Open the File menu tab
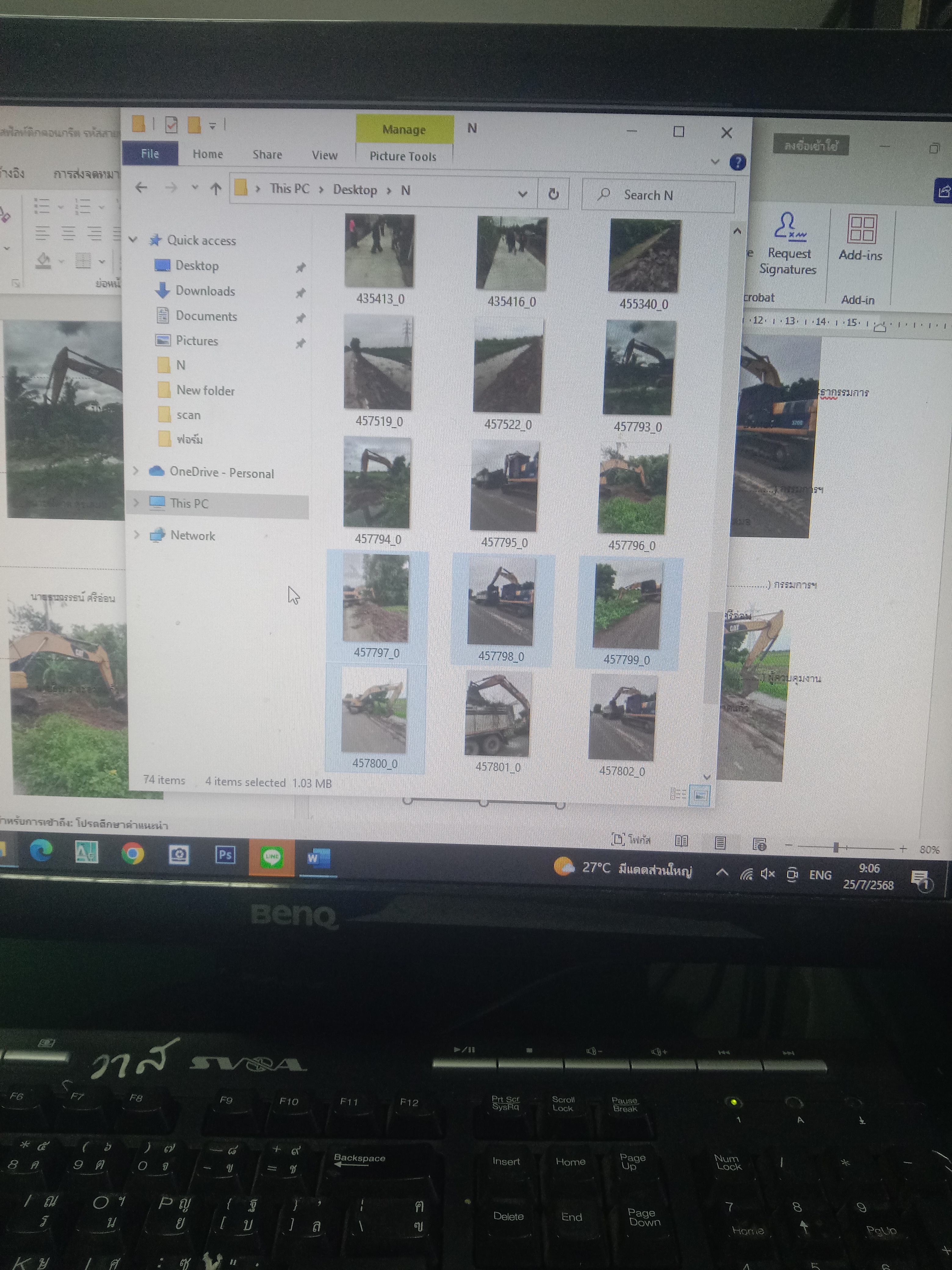The height and width of the screenshot is (1270, 952). pyautogui.click(x=150, y=153)
